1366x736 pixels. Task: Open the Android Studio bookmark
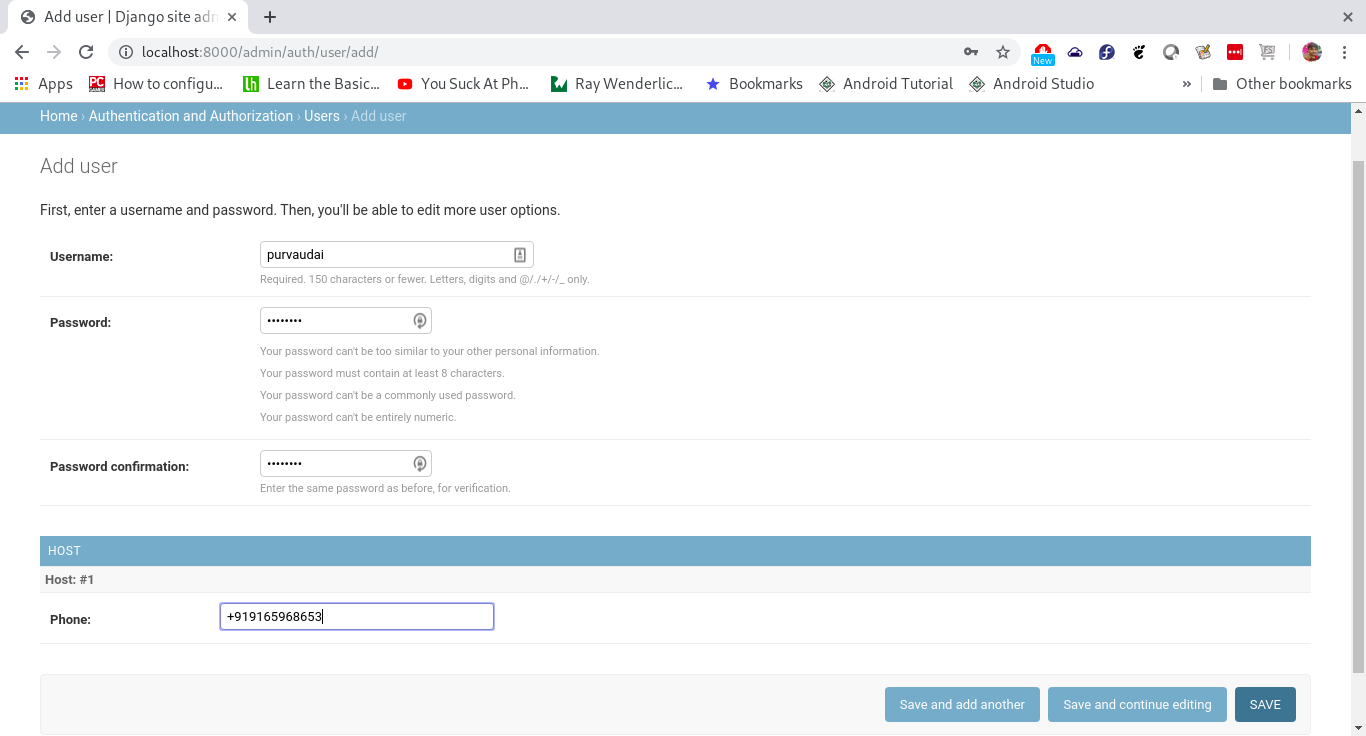[1032, 84]
